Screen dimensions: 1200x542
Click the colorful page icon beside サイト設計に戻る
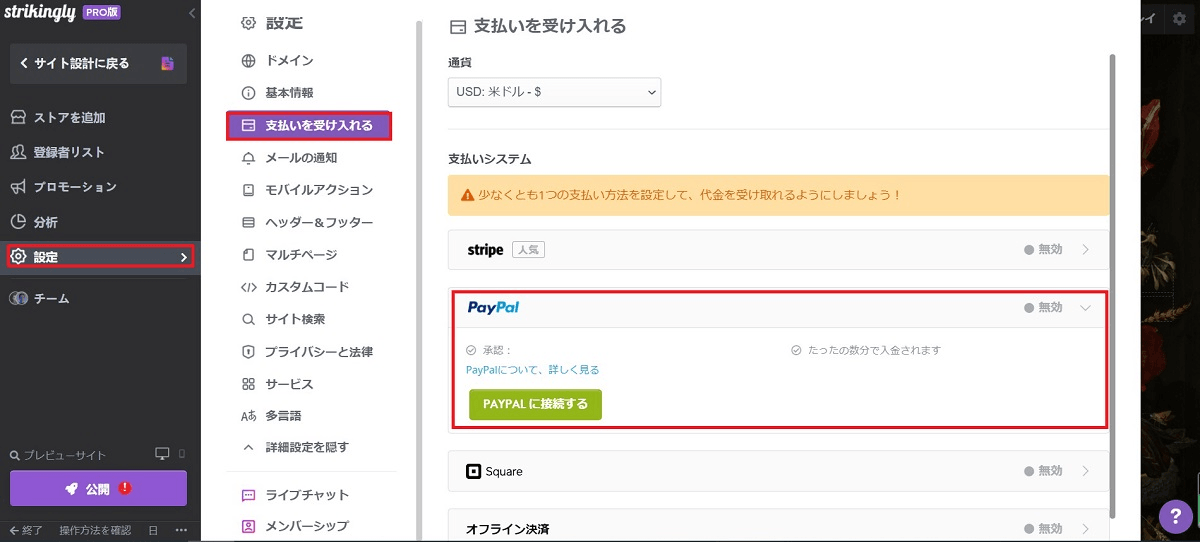(167, 63)
